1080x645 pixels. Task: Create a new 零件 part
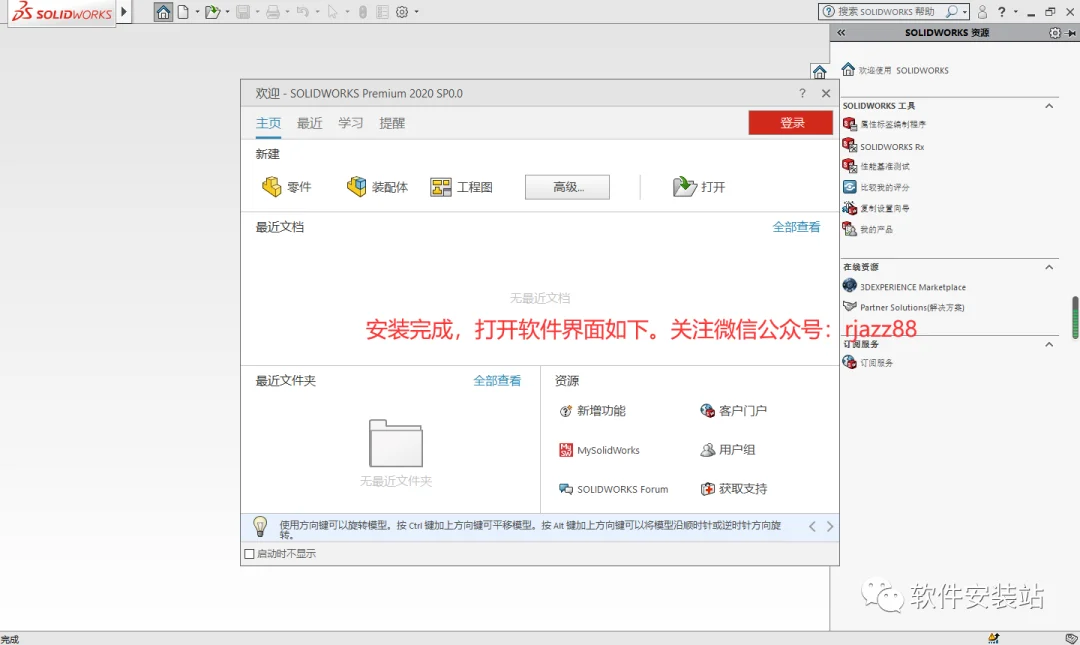287,187
